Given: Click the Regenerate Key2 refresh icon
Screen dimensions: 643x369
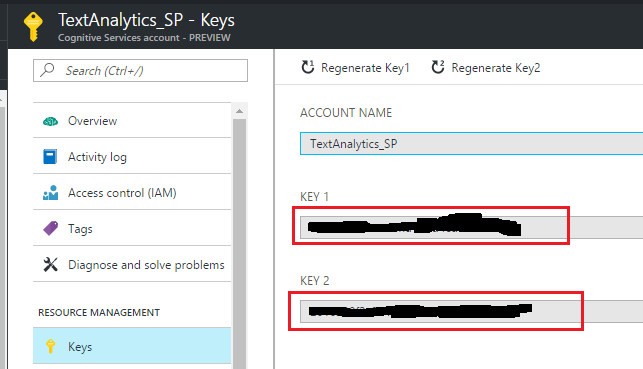Looking at the screenshot, I should pos(438,67).
